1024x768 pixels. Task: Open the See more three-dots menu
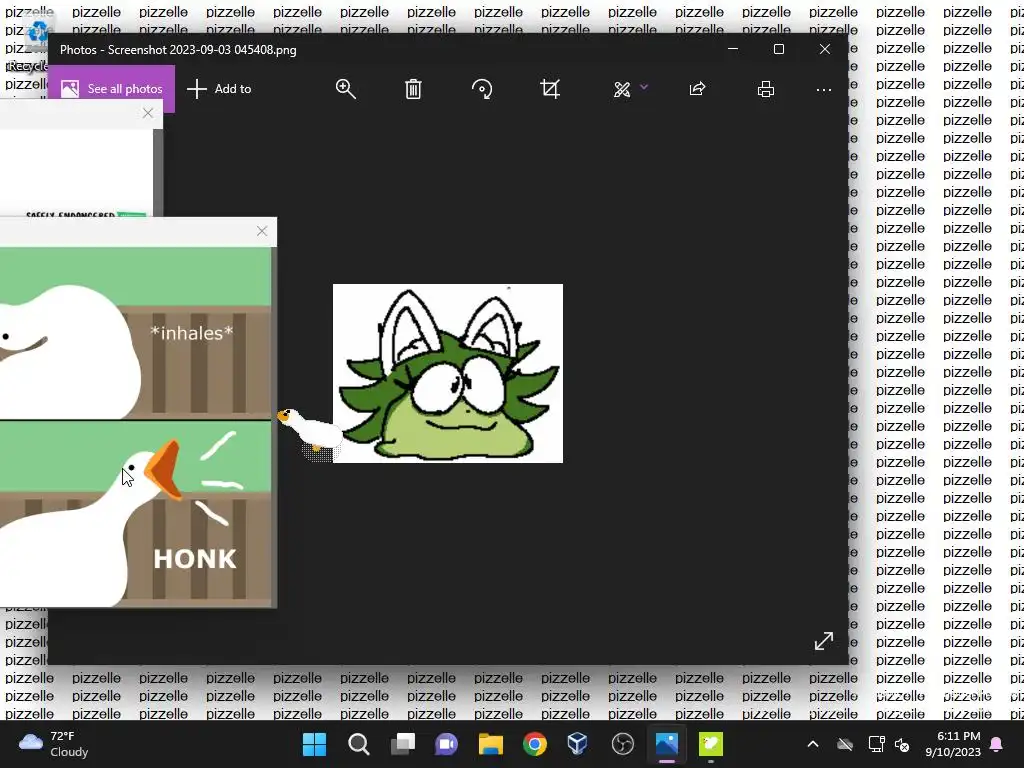(x=824, y=90)
